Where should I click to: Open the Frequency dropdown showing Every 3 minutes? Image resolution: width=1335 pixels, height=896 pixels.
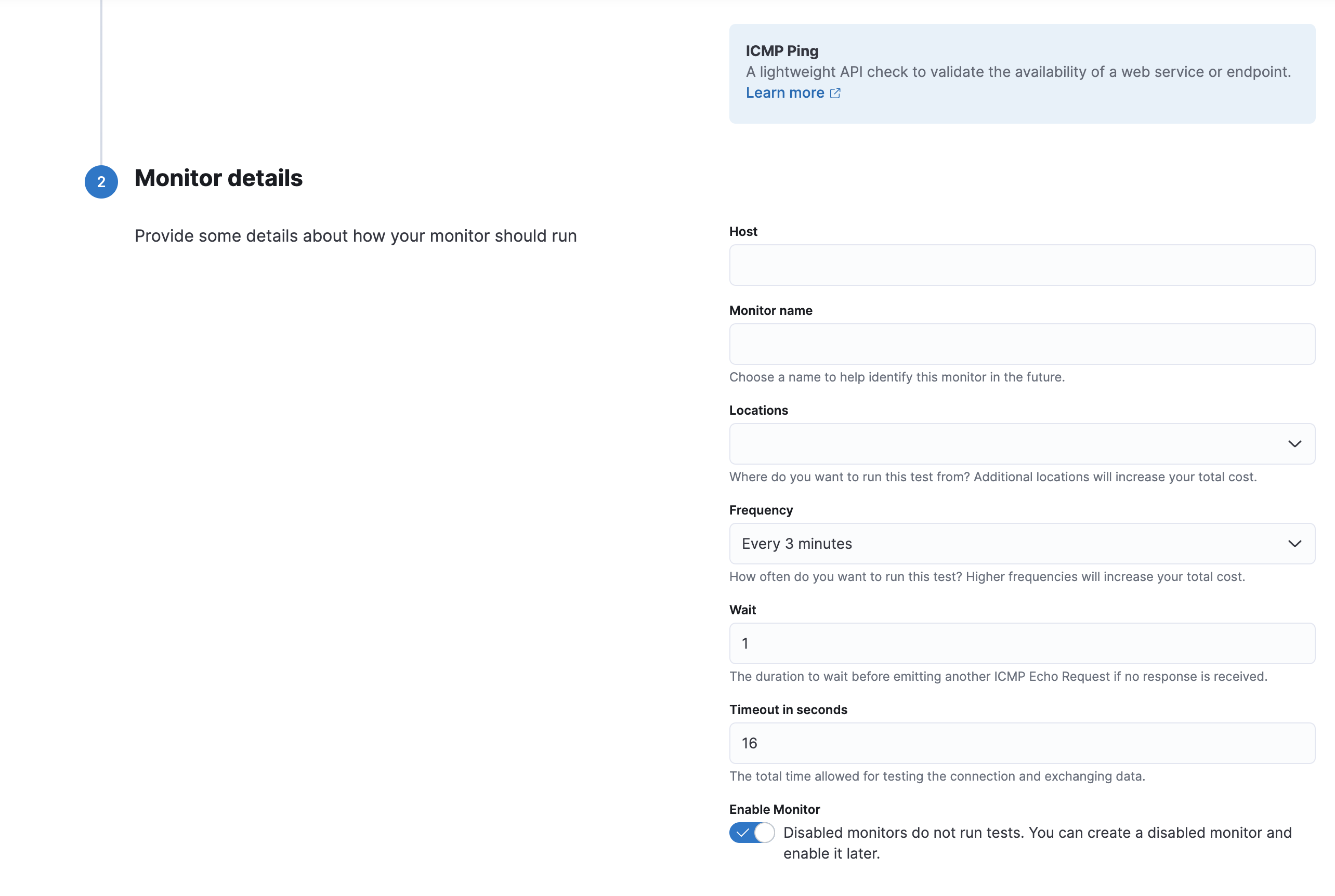[1022, 544]
